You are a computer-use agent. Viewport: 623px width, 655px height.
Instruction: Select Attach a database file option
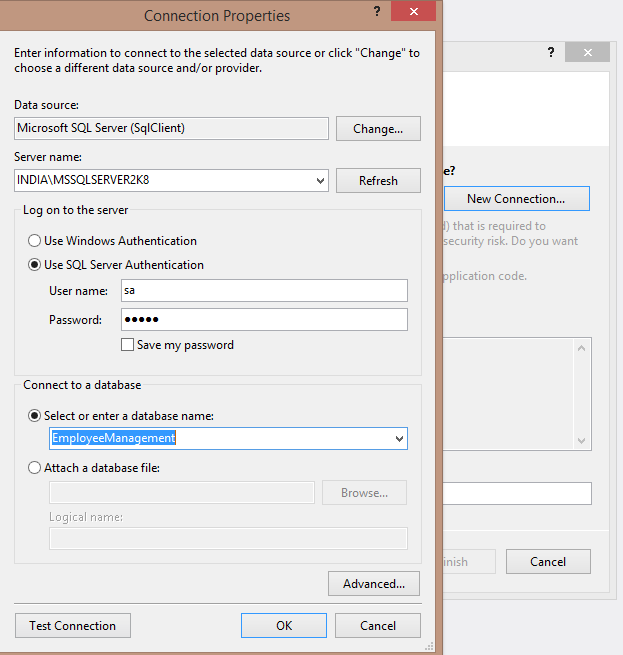(35, 467)
